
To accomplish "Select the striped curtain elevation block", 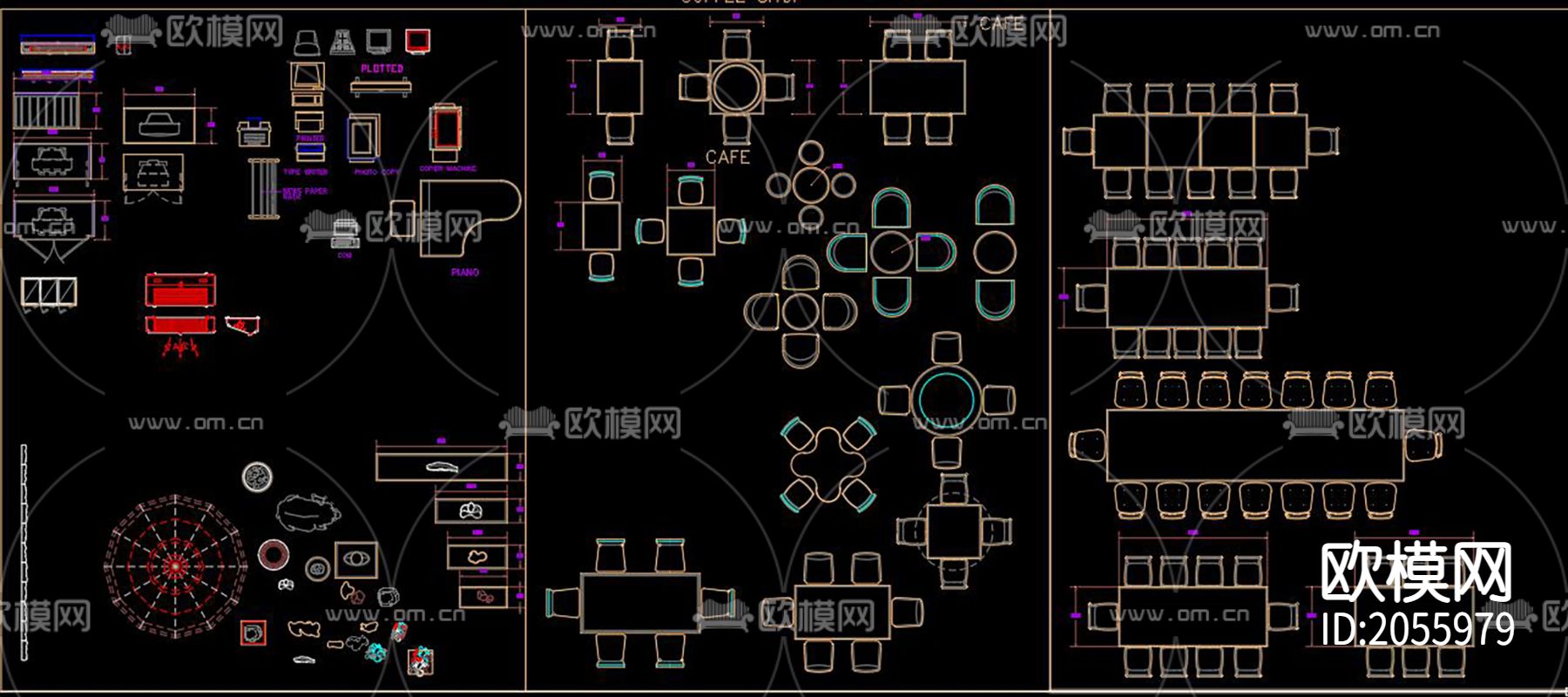I will (x=46, y=111).
